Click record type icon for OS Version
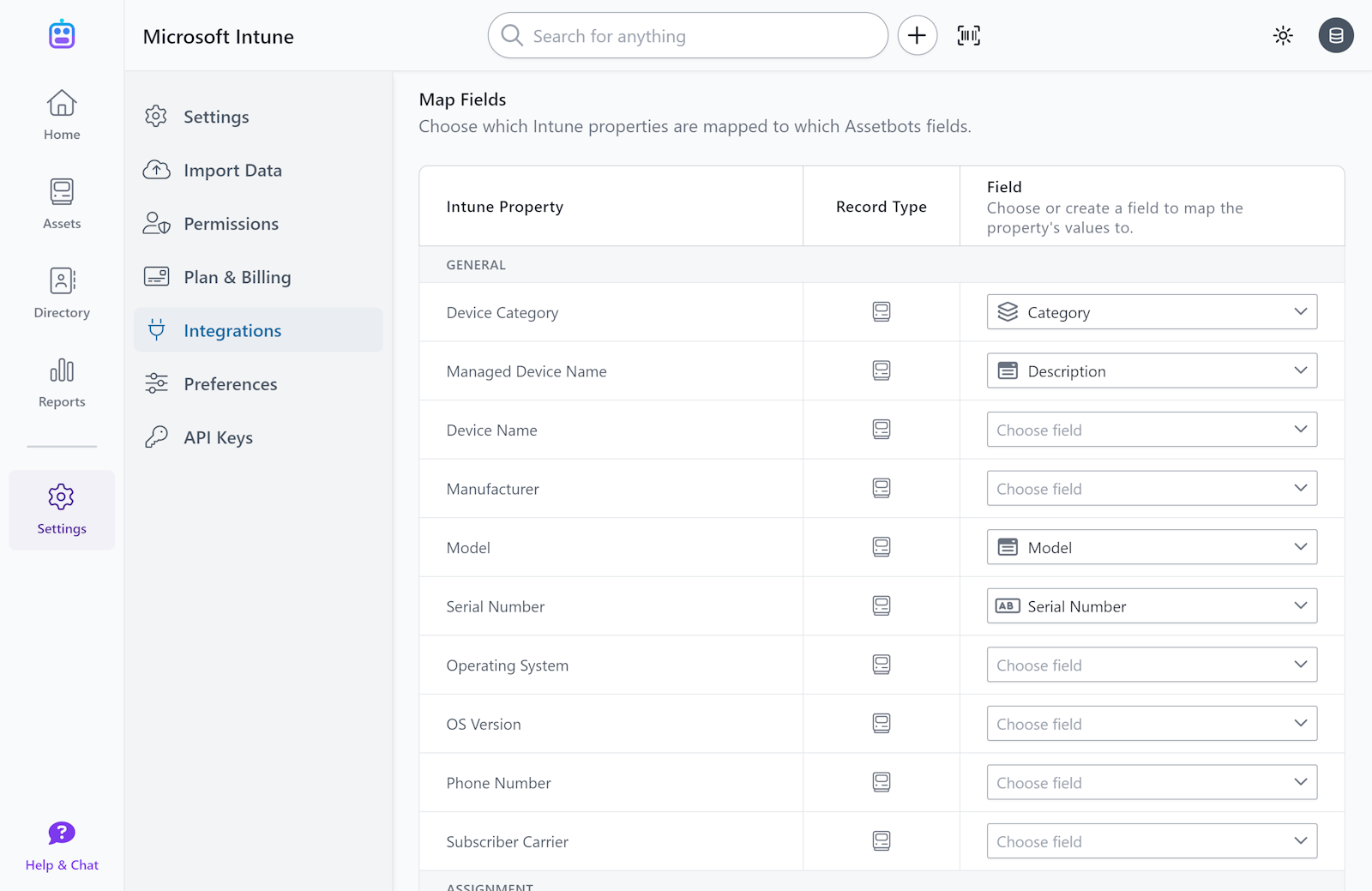This screenshot has width=1372, height=891. coord(882,724)
